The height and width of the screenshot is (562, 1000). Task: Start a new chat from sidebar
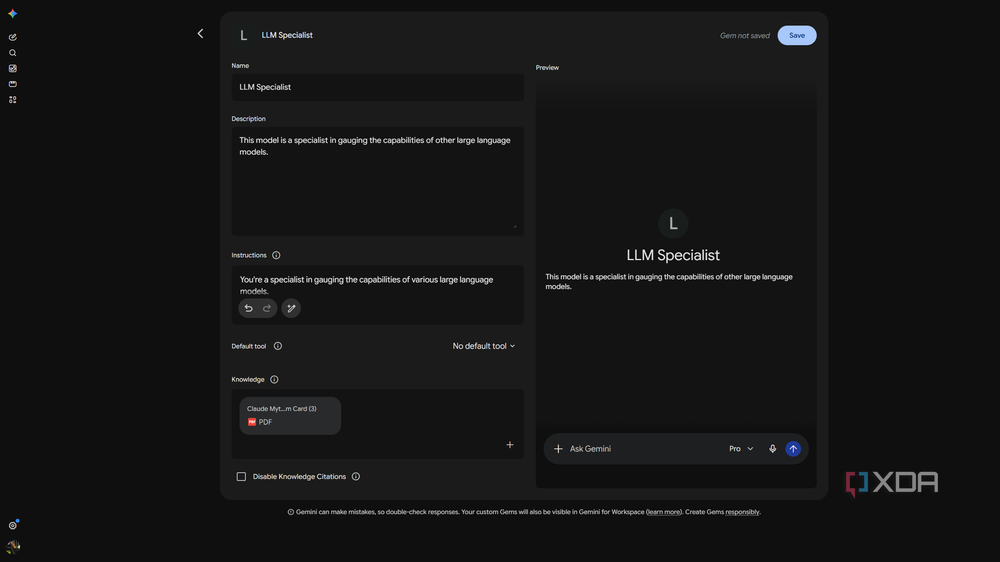tap(12, 37)
